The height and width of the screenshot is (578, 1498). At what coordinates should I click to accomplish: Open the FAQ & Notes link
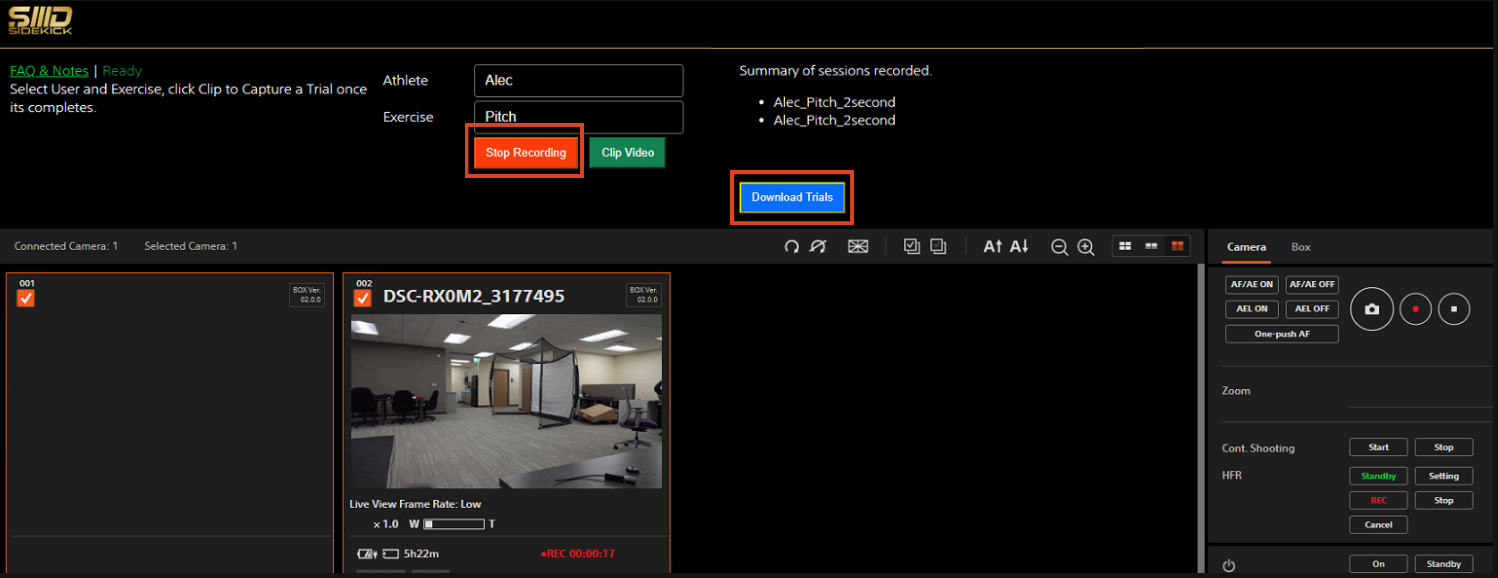click(x=49, y=71)
